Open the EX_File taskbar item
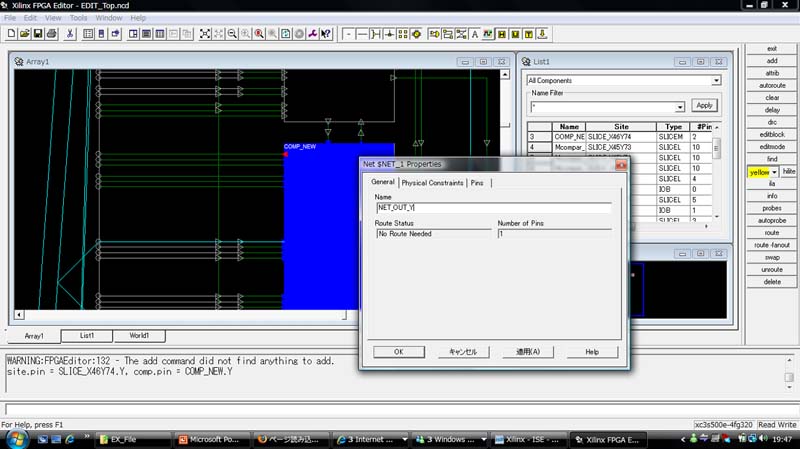 click(x=133, y=439)
